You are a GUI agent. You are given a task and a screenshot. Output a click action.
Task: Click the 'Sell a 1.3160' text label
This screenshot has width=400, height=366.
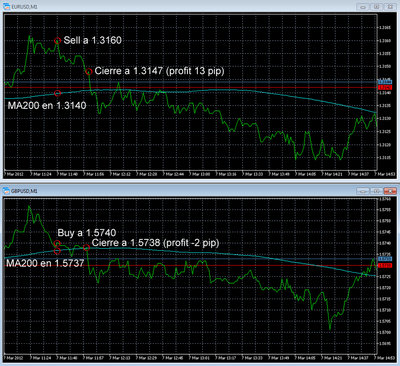[x=92, y=40]
